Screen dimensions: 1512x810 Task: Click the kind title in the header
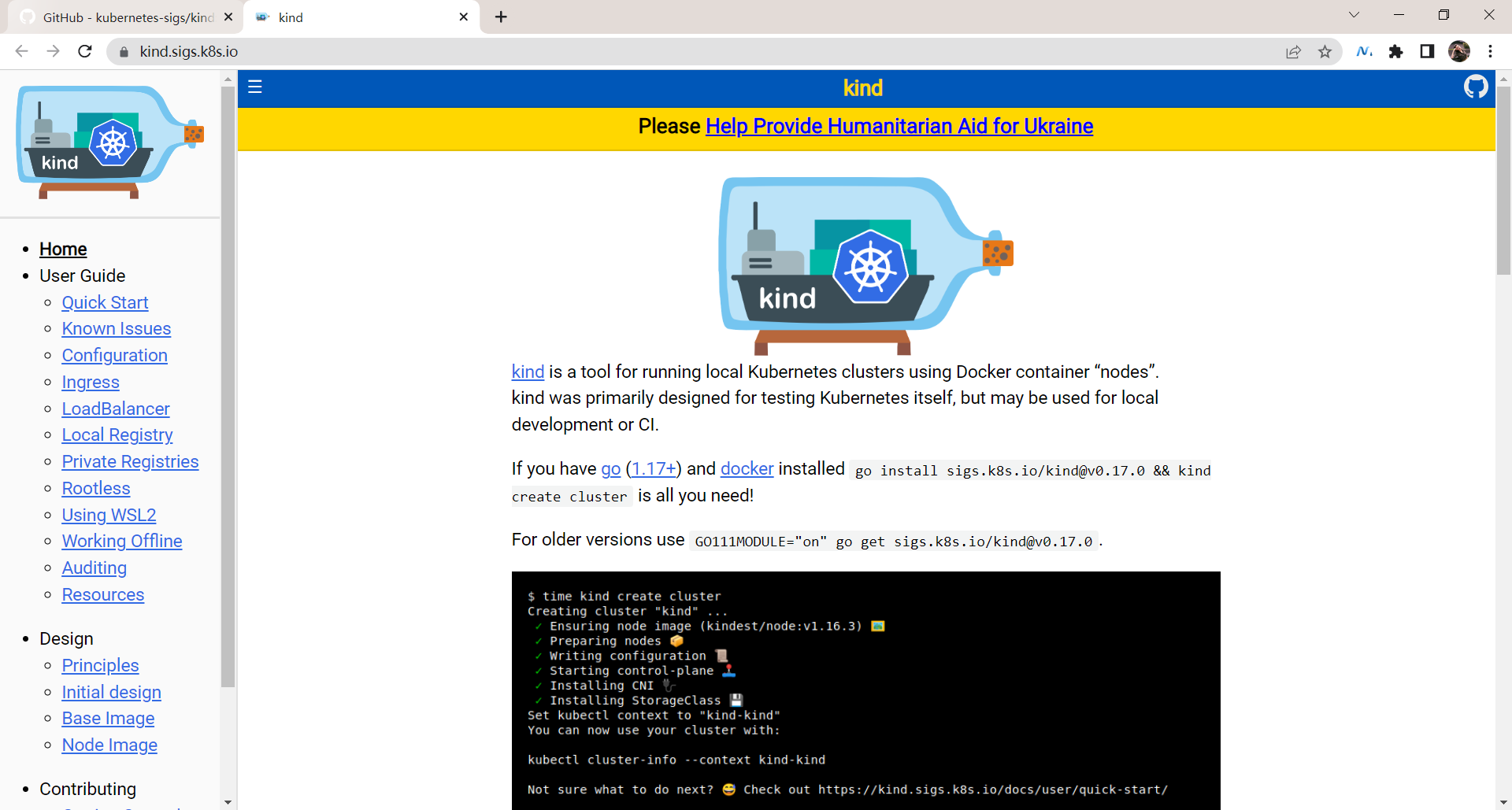click(863, 88)
